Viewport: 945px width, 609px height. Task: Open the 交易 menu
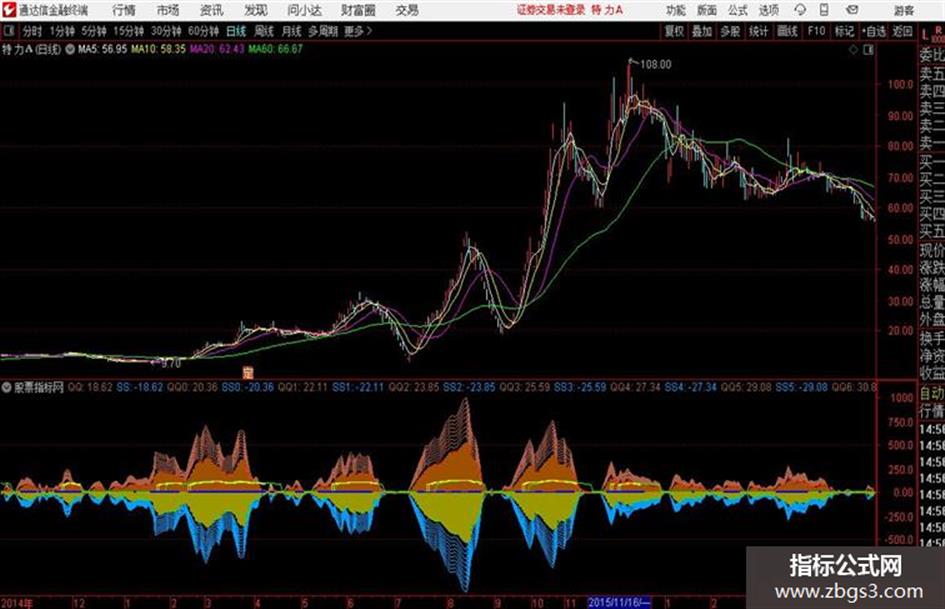point(407,10)
